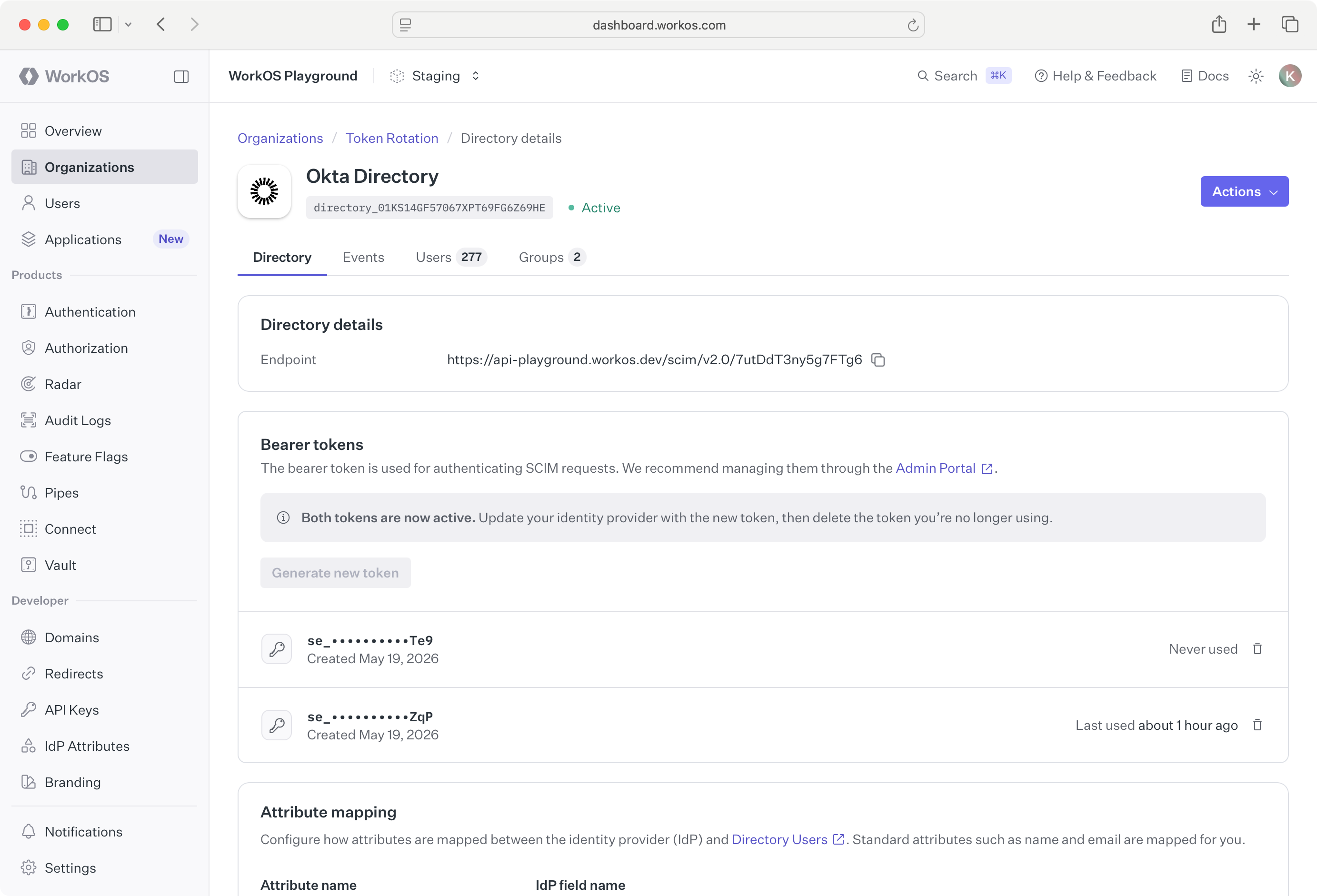Click the WorkOS logo
This screenshot has width=1317, height=896.
pos(64,76)
